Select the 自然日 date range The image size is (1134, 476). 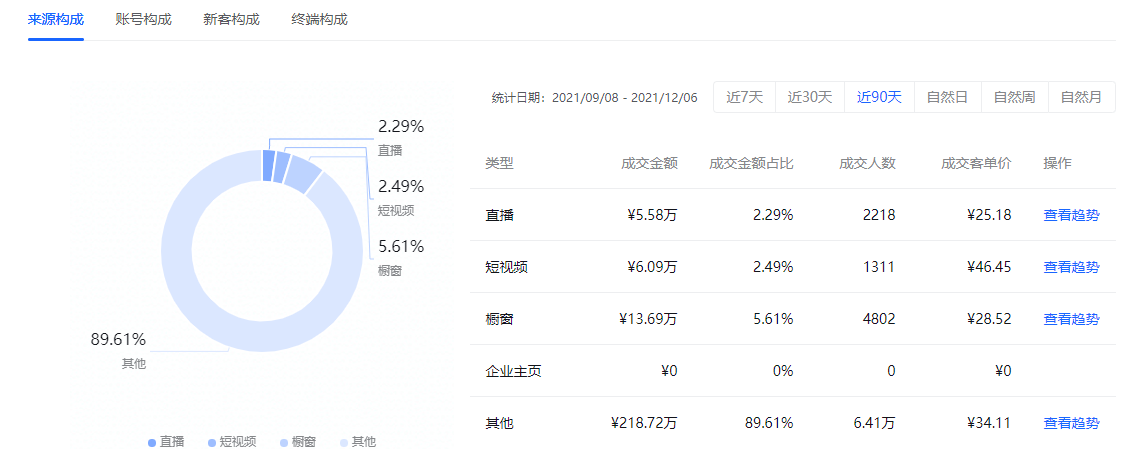coord(947,97)
